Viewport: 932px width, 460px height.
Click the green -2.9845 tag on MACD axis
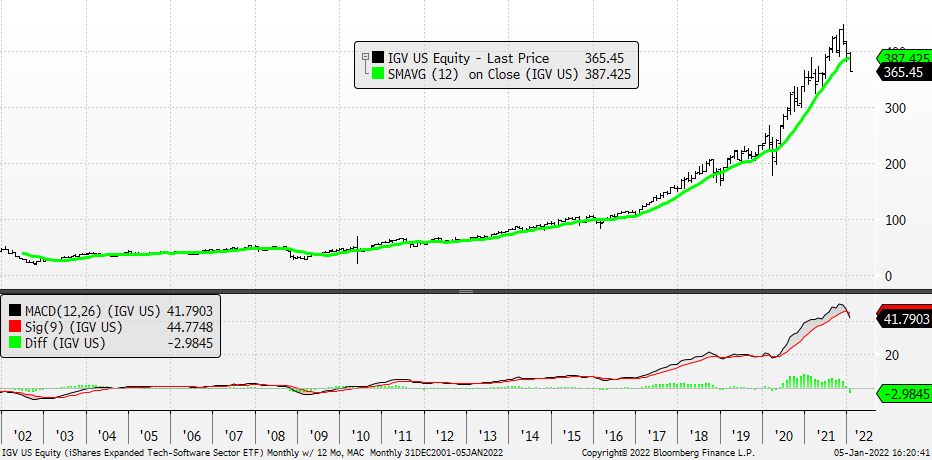(x=903, y=394)
